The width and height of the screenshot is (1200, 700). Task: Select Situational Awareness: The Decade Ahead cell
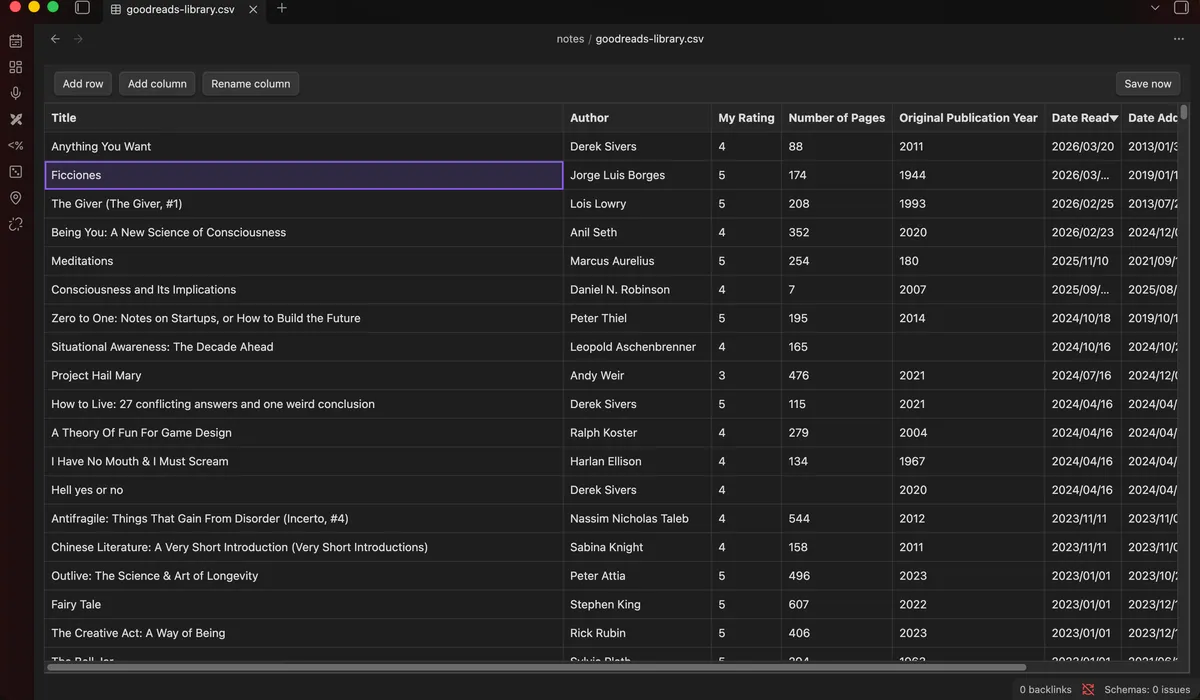coord(304,347)
